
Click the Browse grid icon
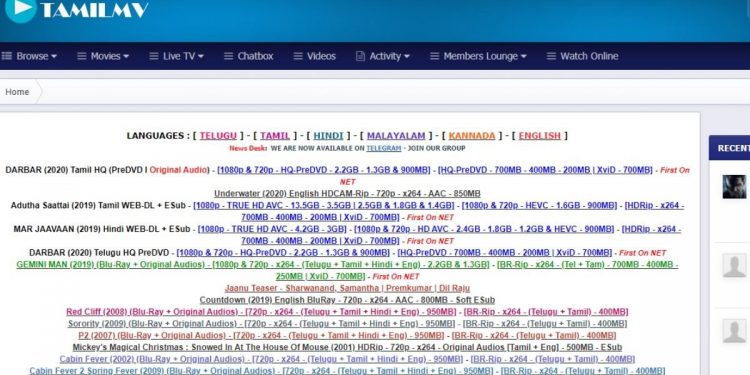tap(7, 56)
